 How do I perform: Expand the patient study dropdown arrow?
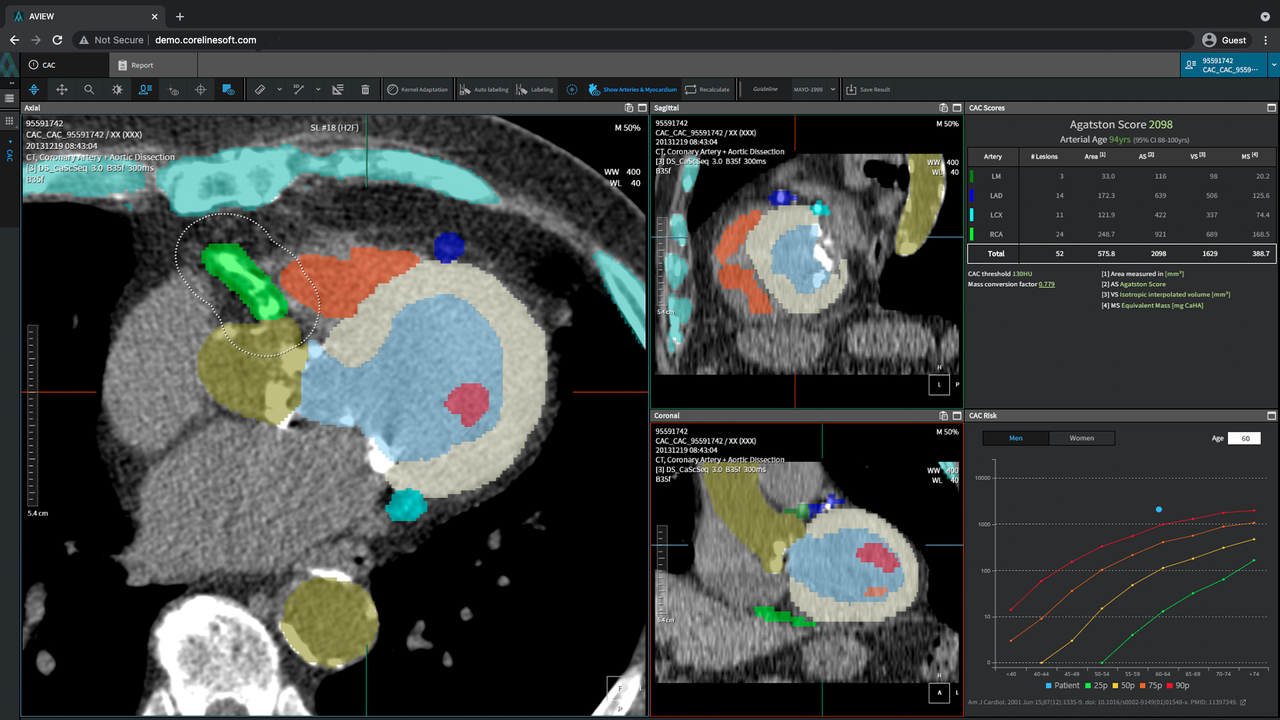[x=1273, y=65]
